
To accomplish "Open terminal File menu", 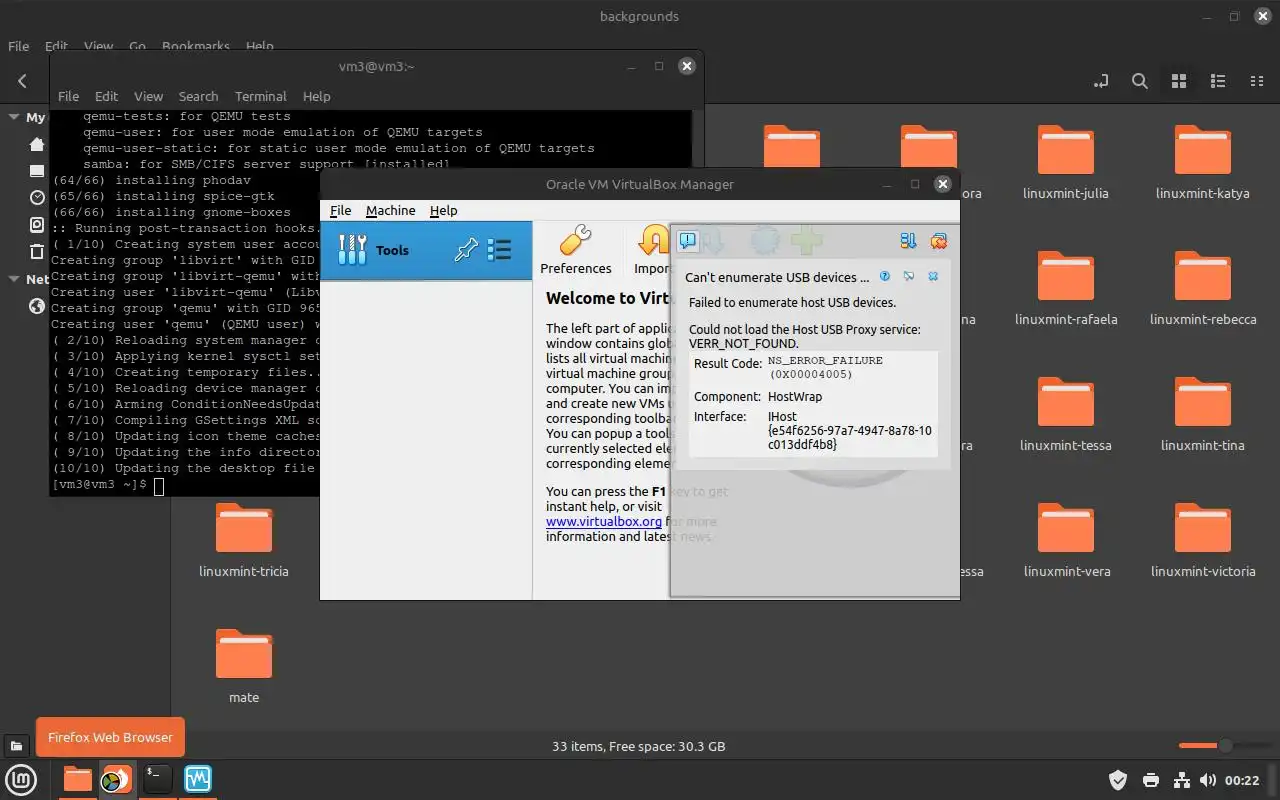I will click(x=68, y=96).
